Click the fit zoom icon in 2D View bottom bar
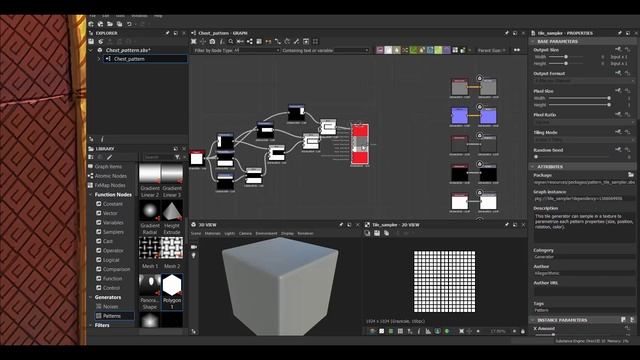This screenshot has height=360, width=640. tap(461, 331)
